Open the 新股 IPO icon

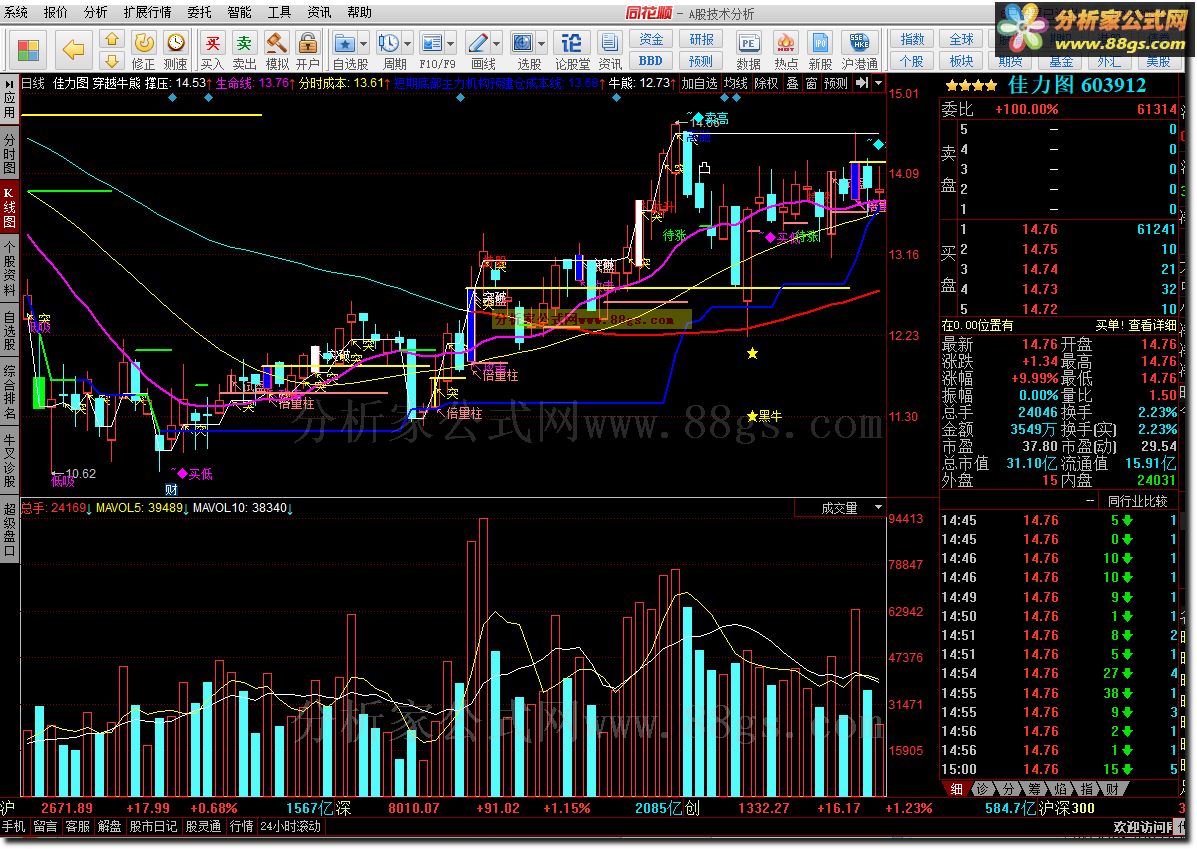[x=820, y=43]
